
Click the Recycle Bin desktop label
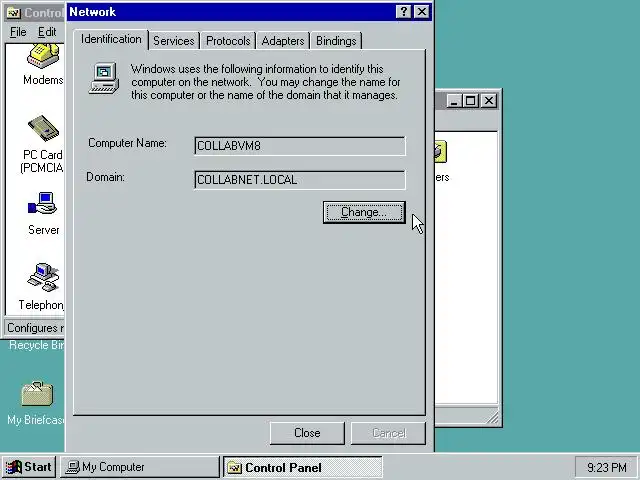coord(37,345)
